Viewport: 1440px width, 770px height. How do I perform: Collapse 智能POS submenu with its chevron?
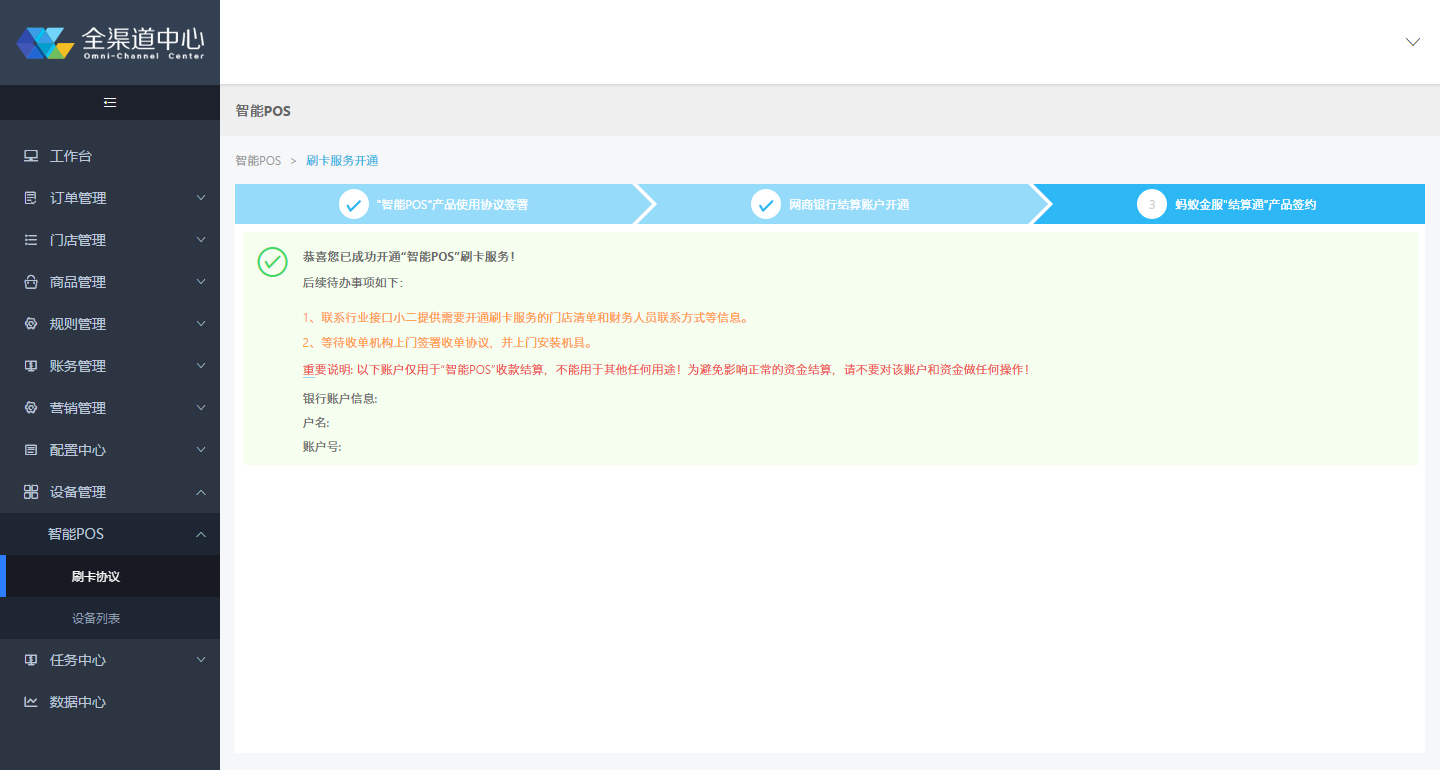point(201,534)
